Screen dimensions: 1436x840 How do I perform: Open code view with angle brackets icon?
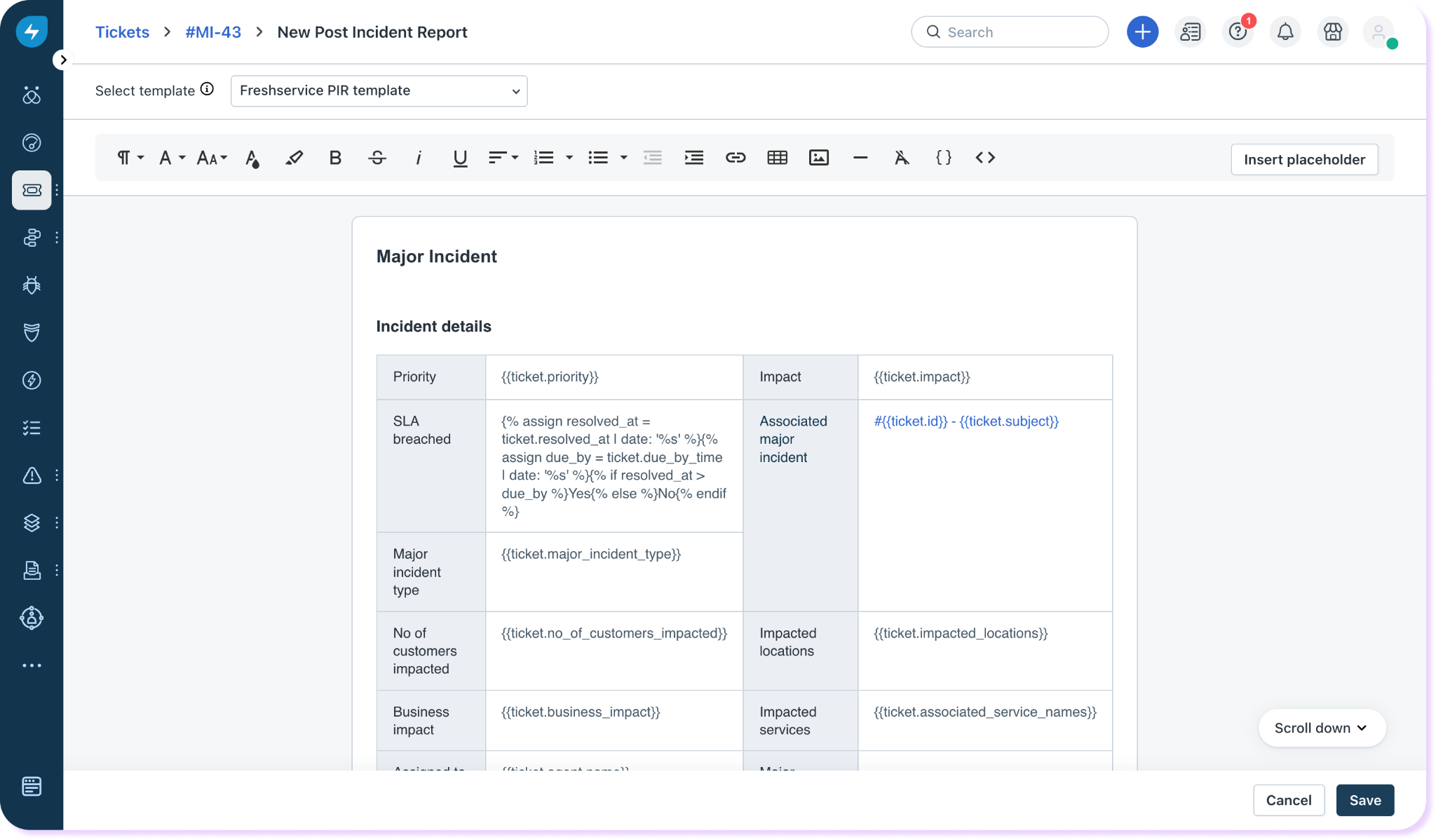985,158
